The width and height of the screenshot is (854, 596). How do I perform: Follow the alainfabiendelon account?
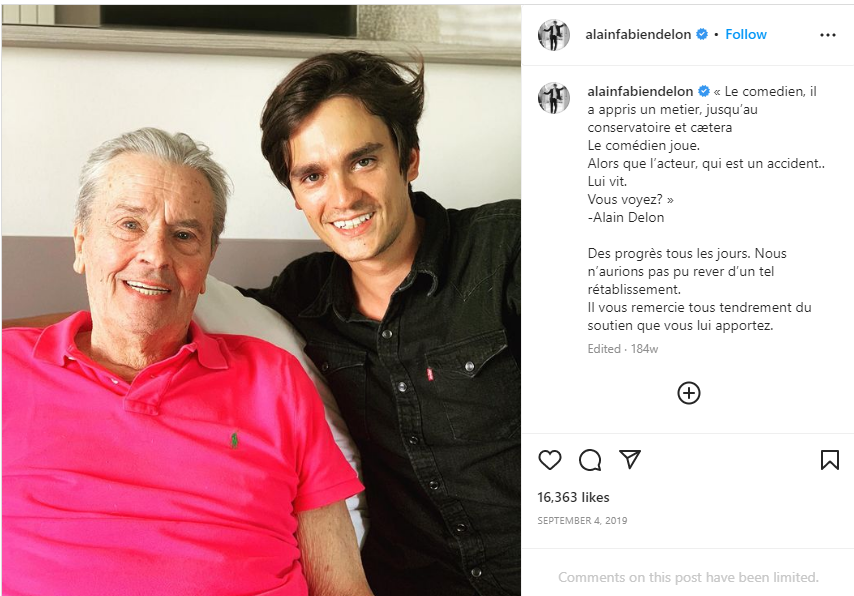746,34
